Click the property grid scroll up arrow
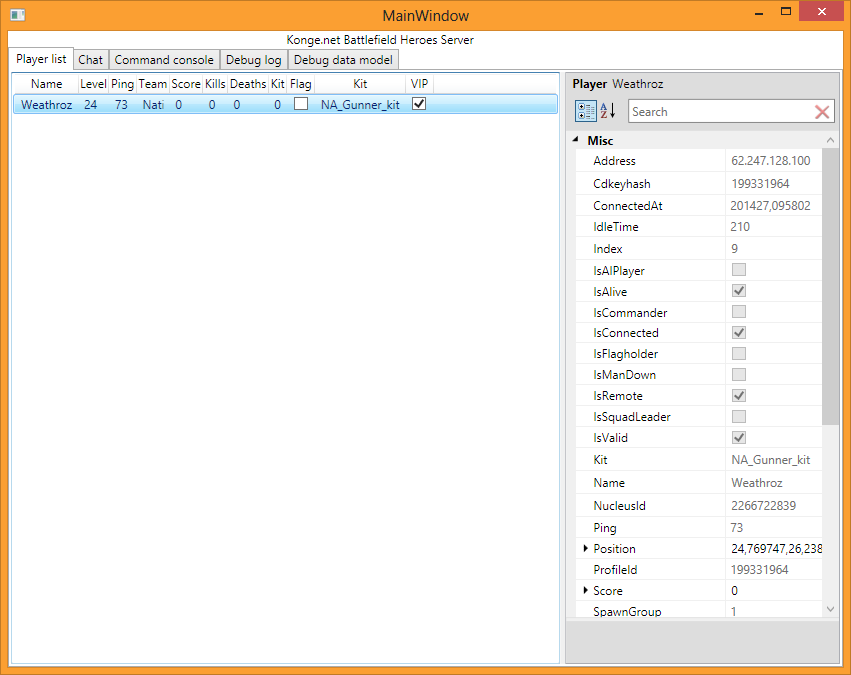Image resolution: width=851 pixels, height=675 pixels. [x=830, y=140]
